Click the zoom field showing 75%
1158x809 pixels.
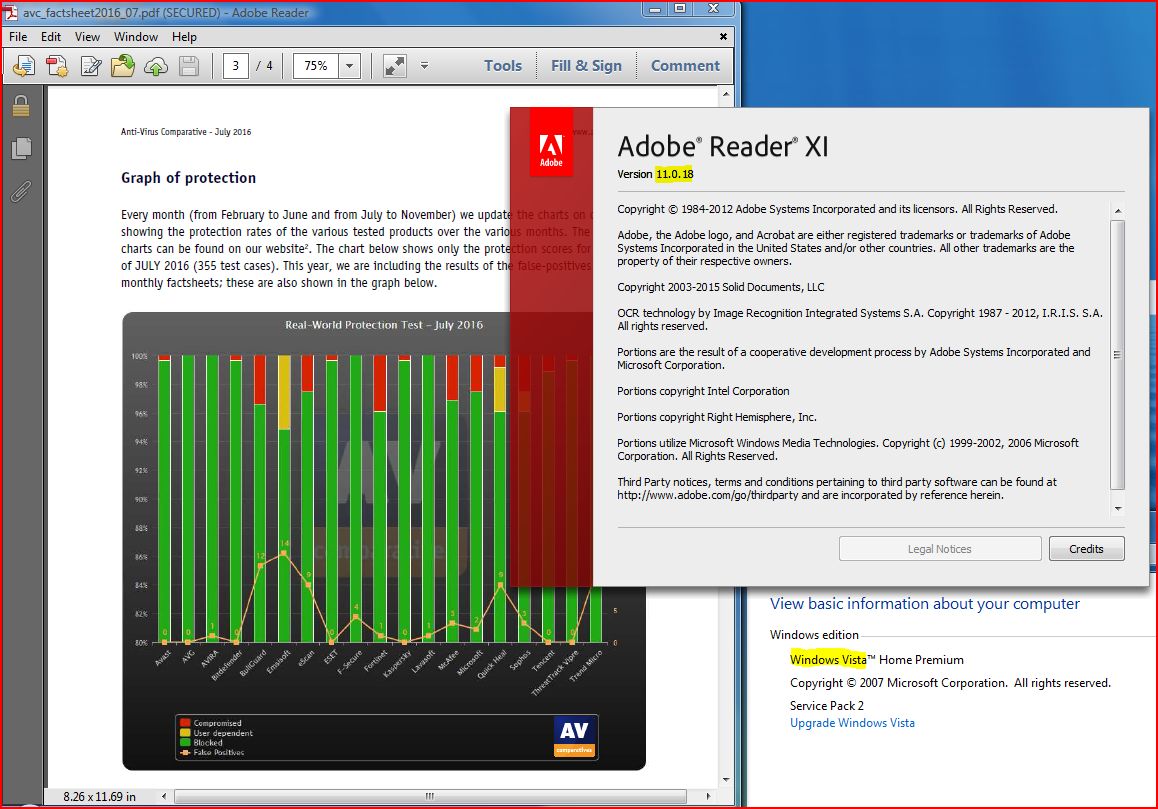[x=316, y=66]
